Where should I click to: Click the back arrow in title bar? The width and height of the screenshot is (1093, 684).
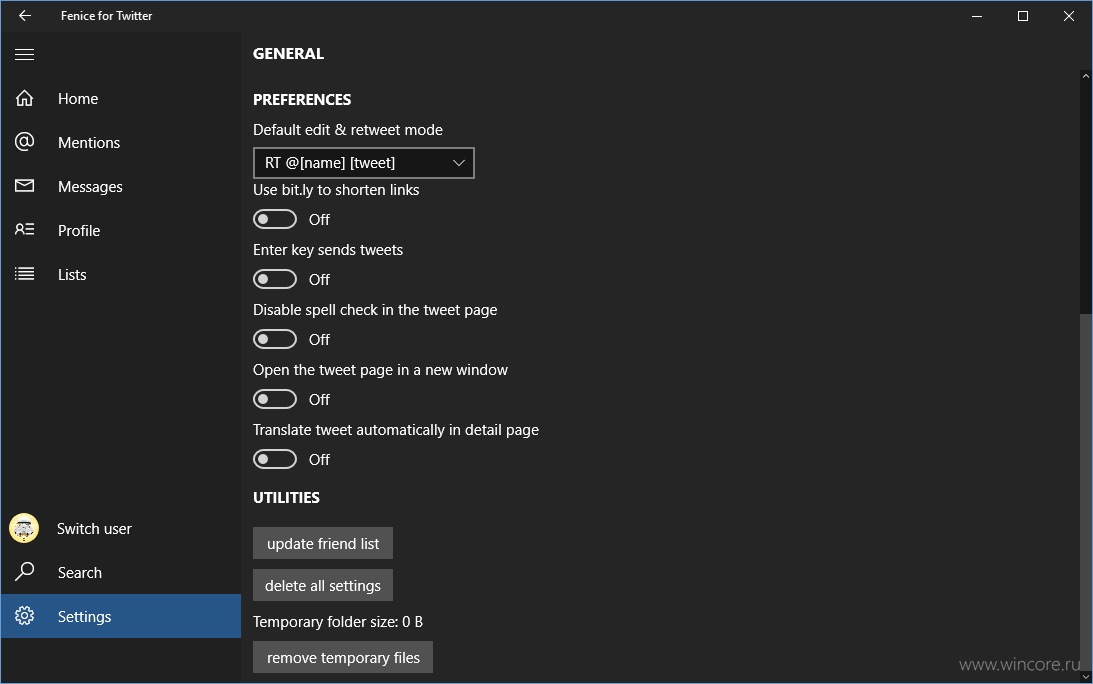[x=25, y=15]
